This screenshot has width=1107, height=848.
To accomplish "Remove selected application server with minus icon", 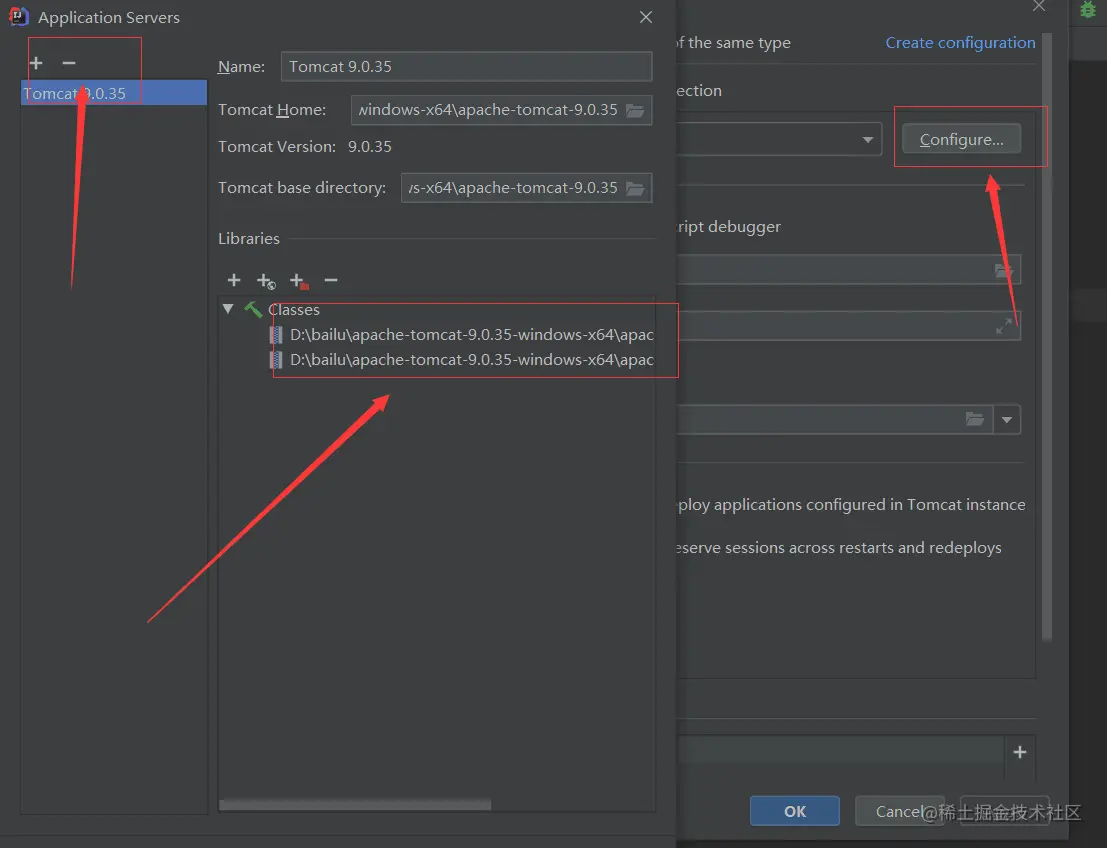I will [68, 63].
